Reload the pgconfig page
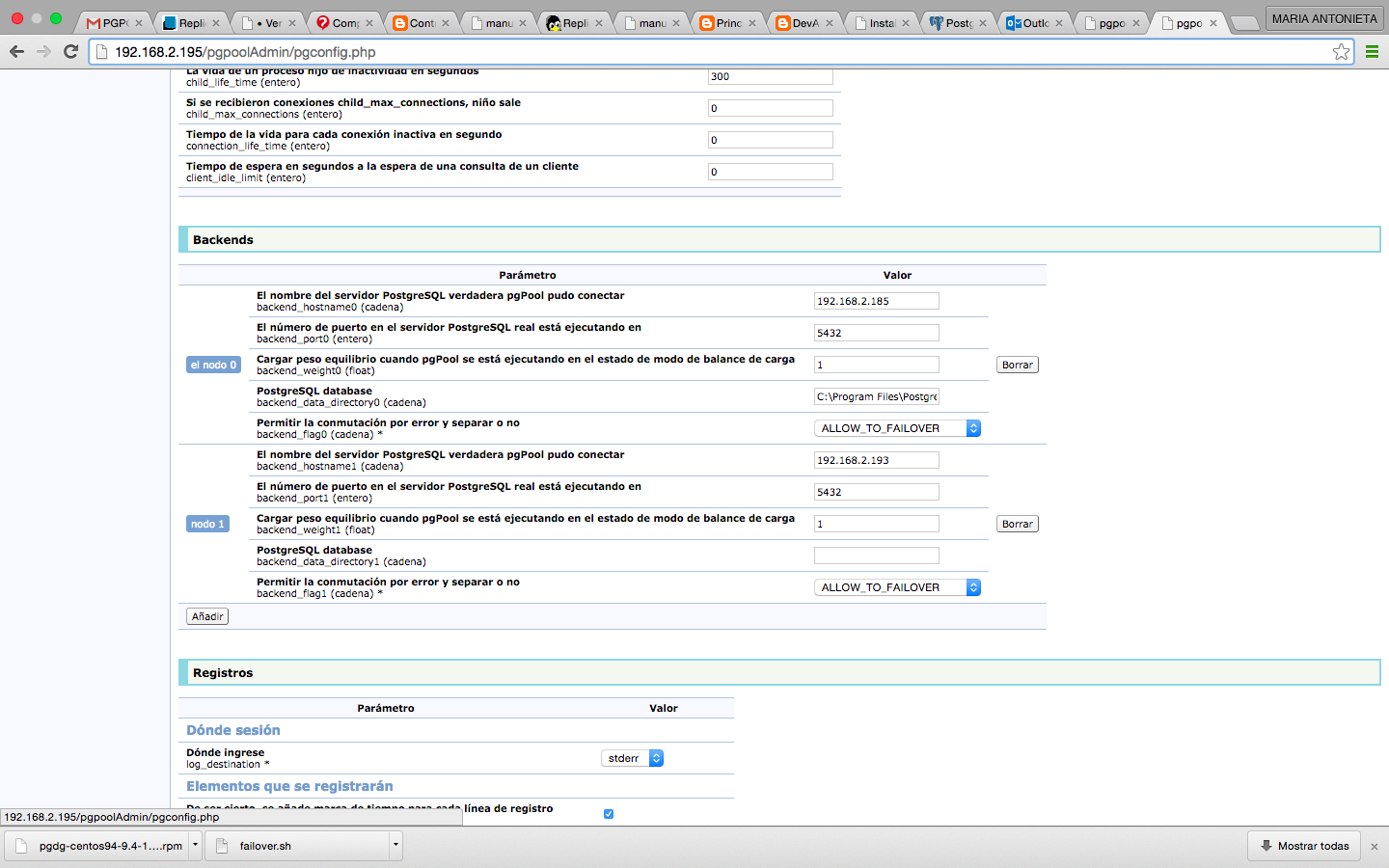 (70, 51)
